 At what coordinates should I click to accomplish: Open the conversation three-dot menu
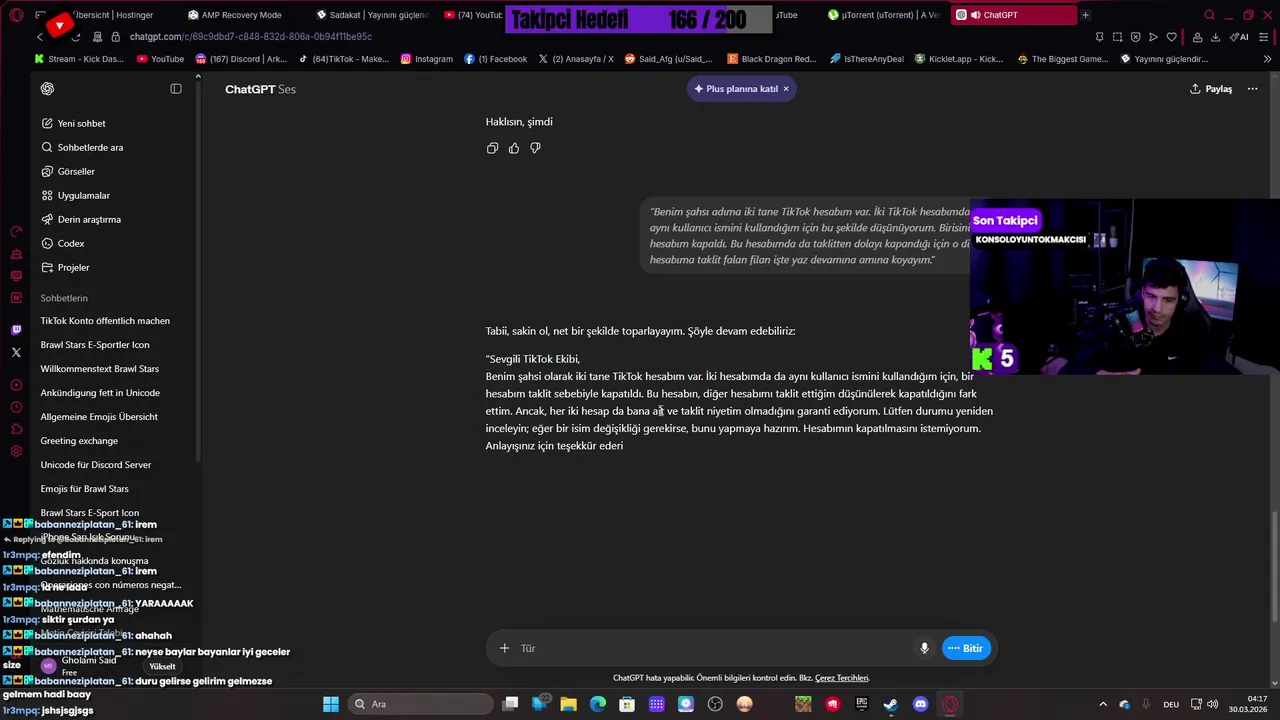tap(1254, 89)
